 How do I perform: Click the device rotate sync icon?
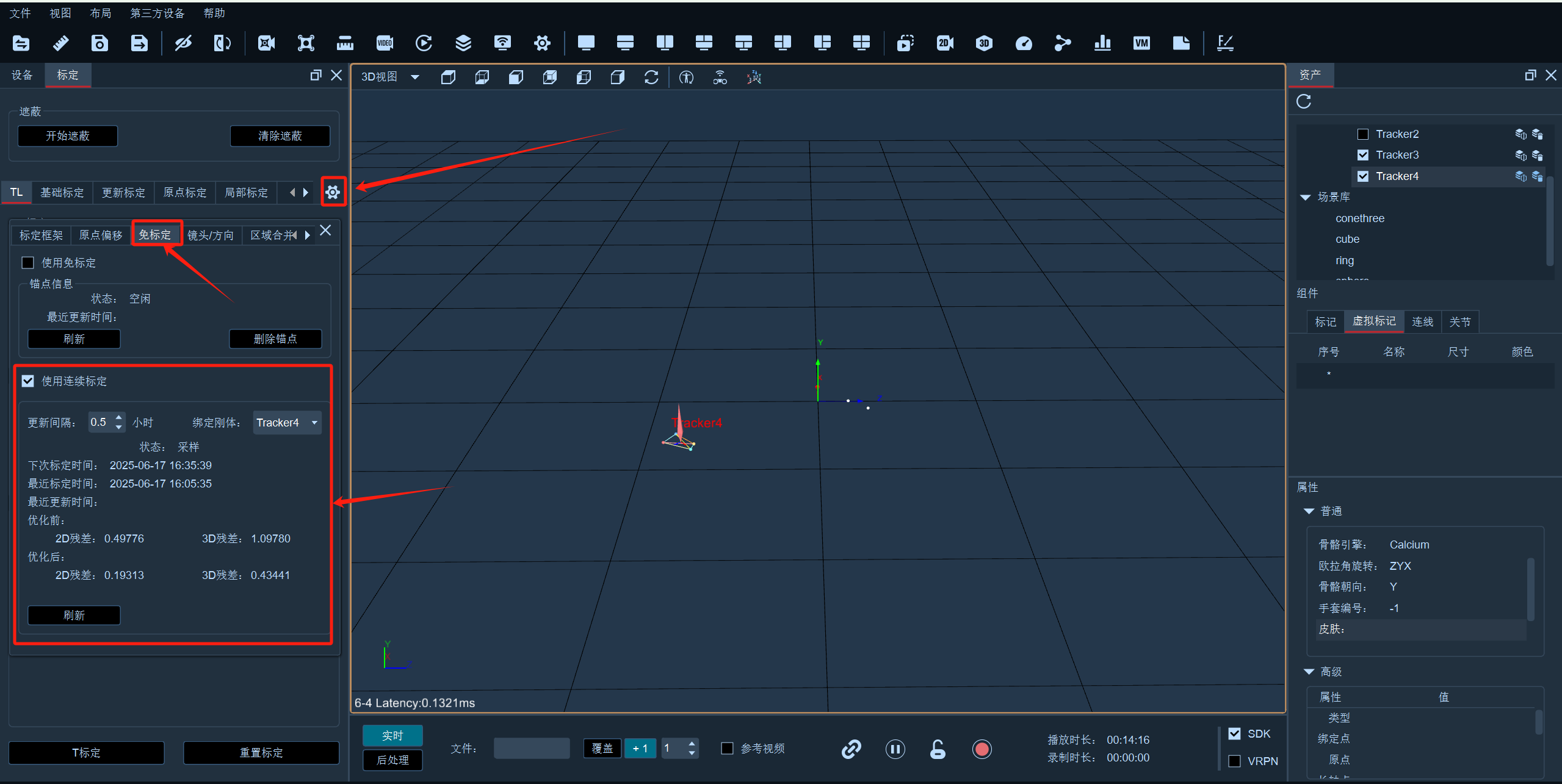click(x=222, y=43)
